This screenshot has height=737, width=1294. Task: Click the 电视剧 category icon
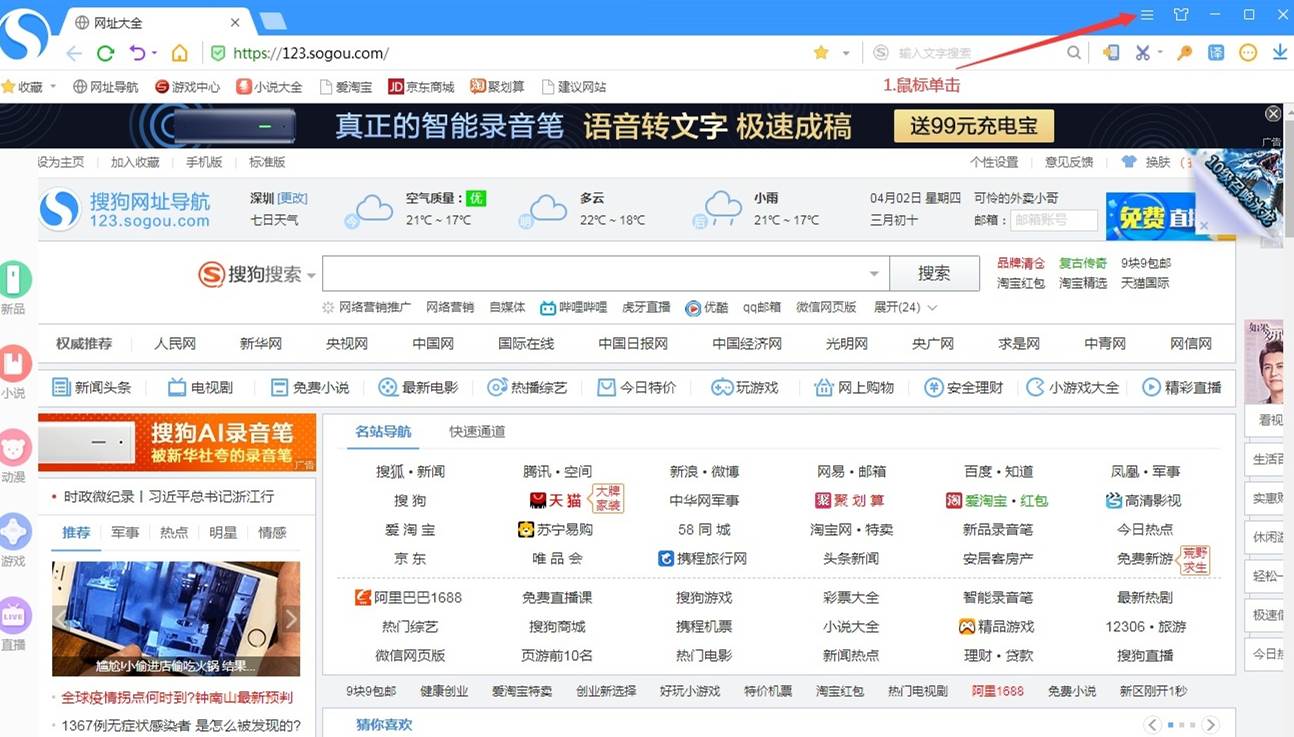[177, 387]
